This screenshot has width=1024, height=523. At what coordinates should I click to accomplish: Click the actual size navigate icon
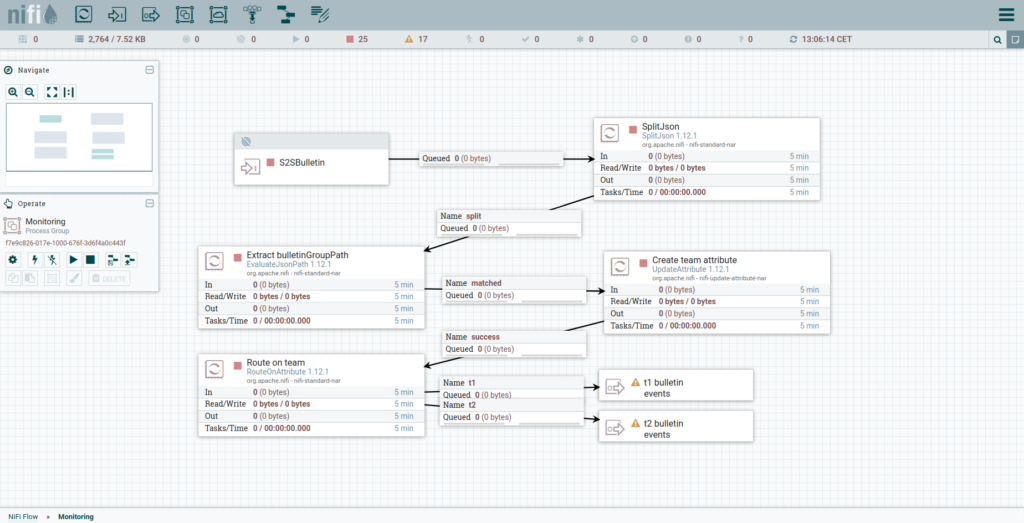click(x=69, y=92)
